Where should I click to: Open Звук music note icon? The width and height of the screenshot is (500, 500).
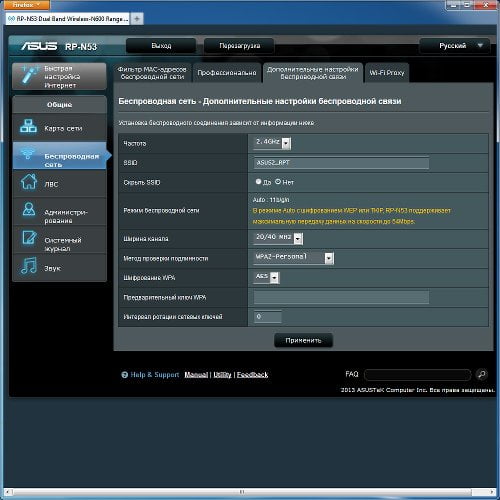point(29,265)
